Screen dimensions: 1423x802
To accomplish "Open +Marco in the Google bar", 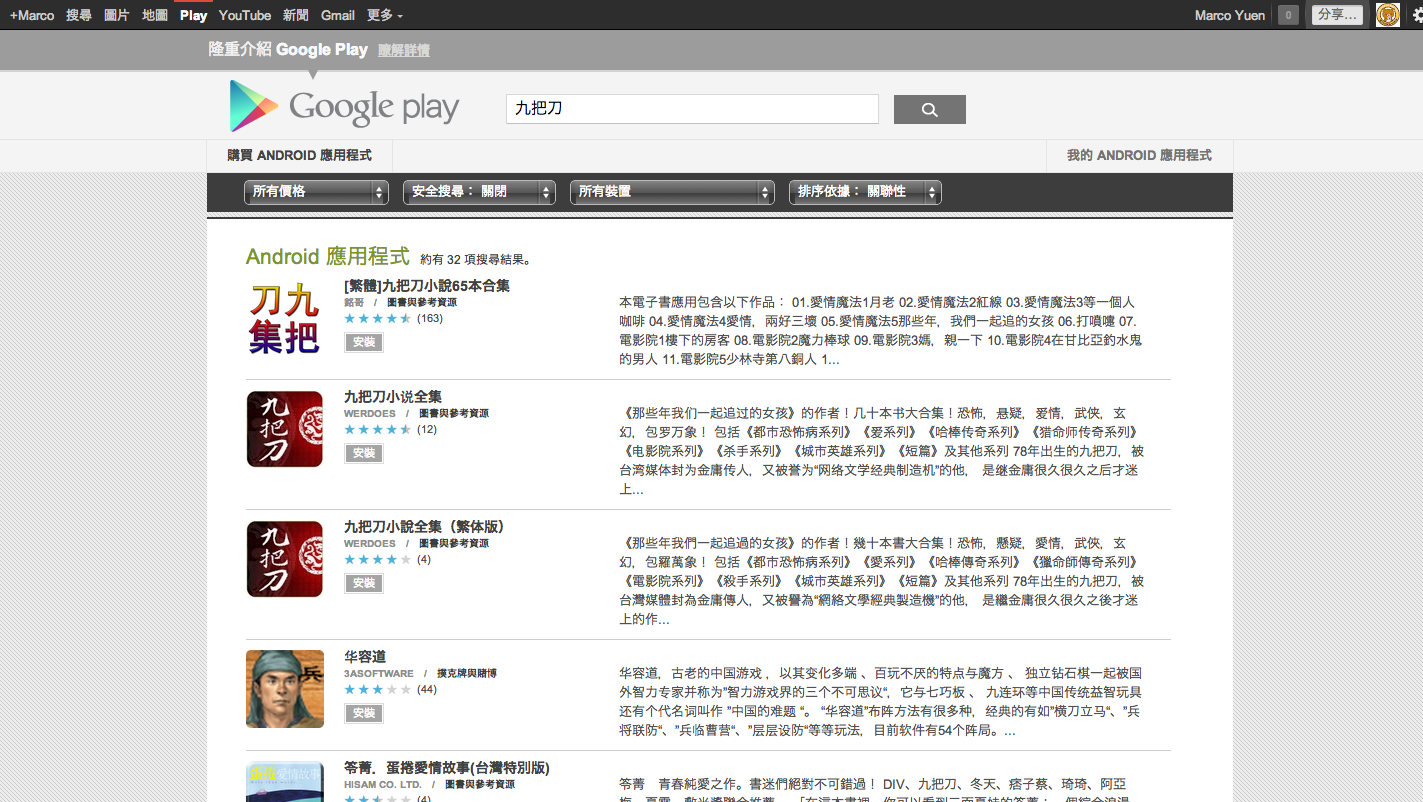I will click(x=32, y=15).
